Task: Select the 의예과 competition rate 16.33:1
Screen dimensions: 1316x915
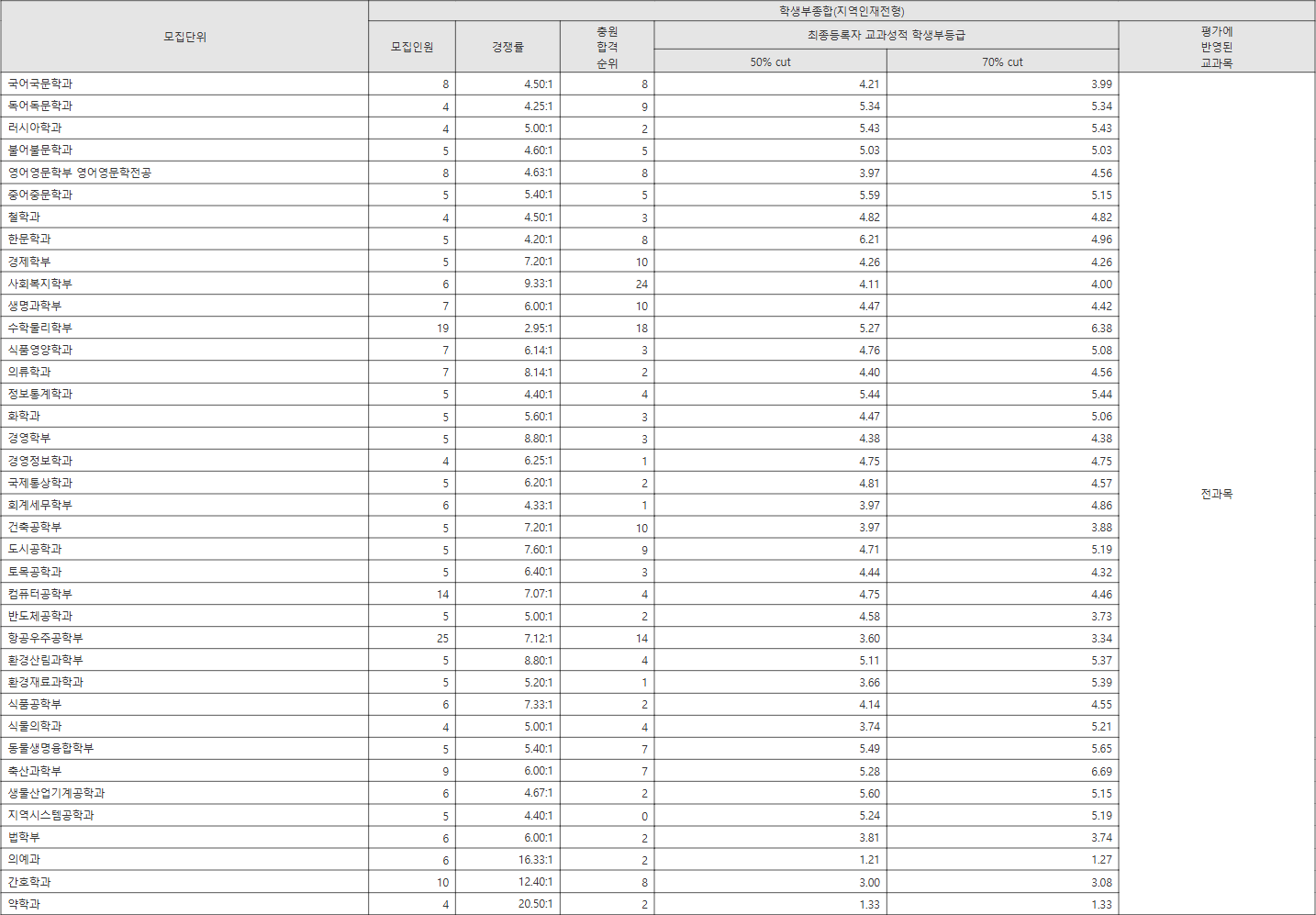Action: click(535, 860)
